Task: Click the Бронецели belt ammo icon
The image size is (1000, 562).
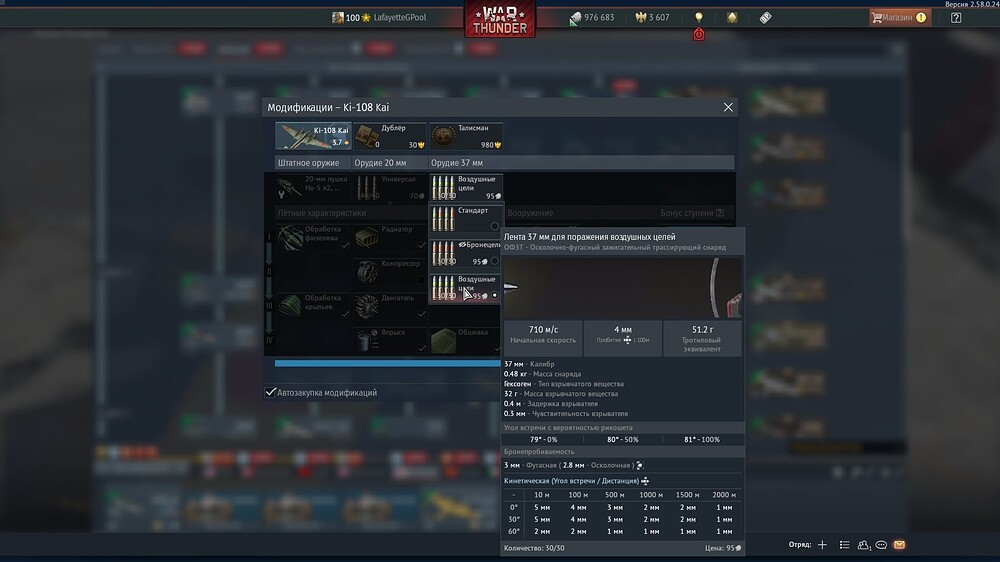Action: pos(443,253)
